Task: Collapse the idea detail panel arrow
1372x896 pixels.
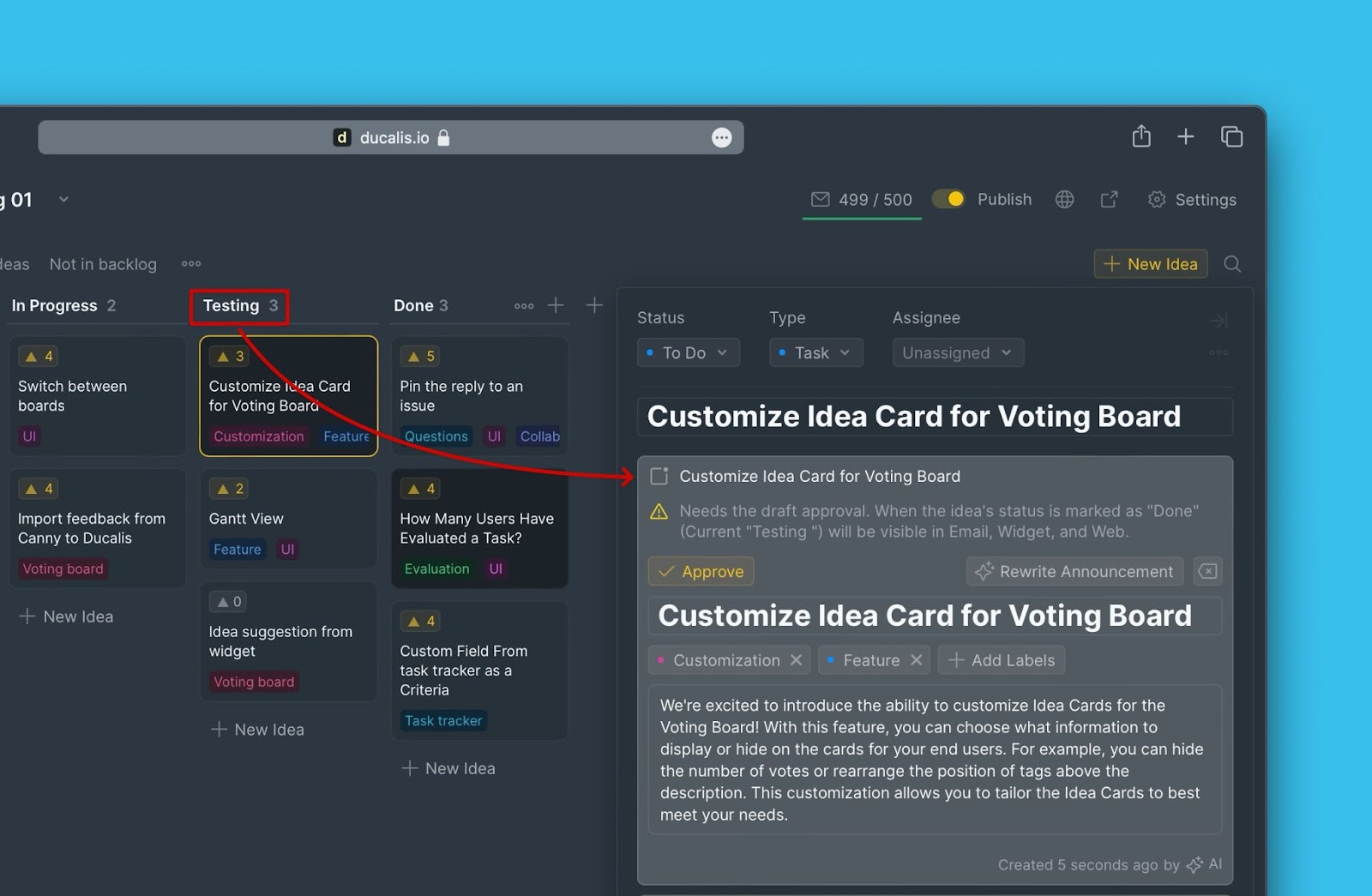Action: coord(1218,321)
